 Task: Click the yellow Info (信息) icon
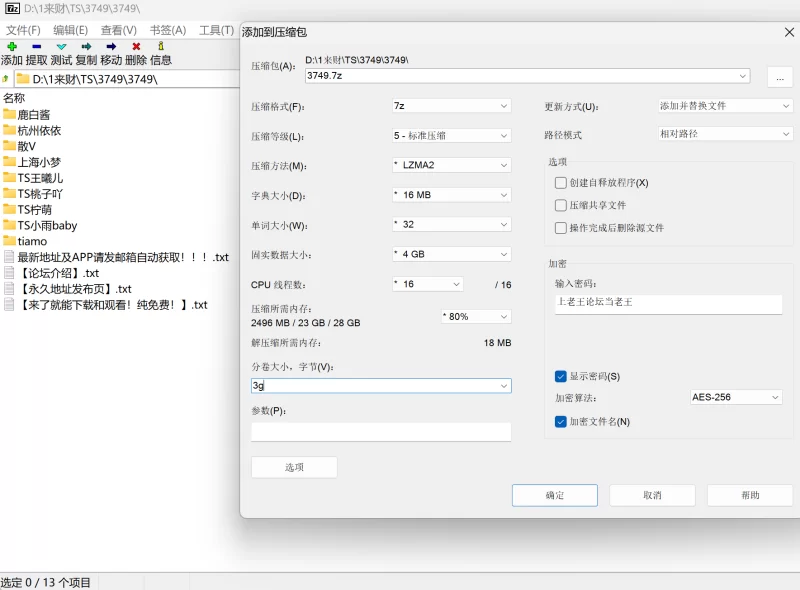tap(160, 46)
